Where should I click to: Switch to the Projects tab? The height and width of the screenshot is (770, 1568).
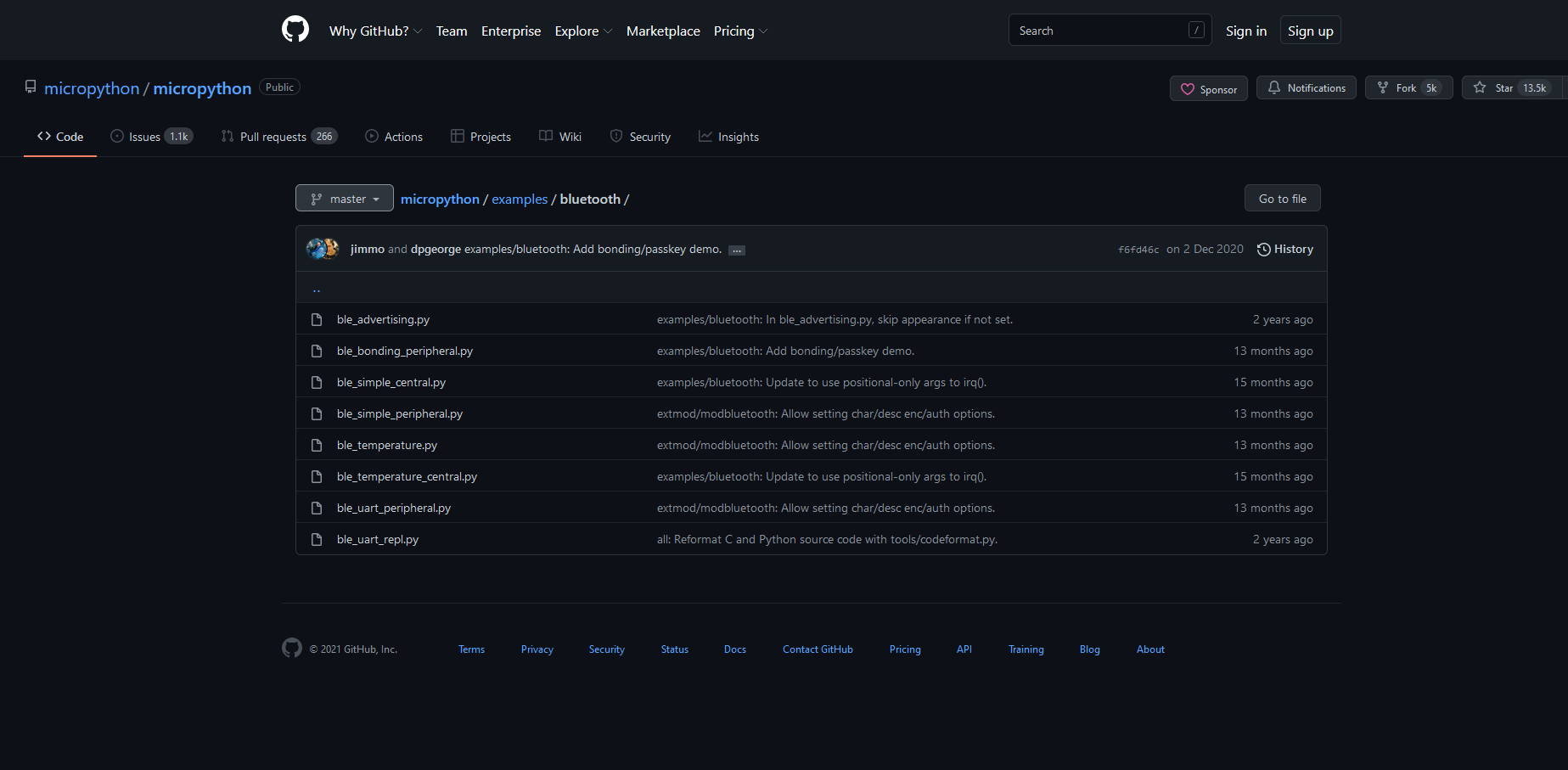481,137
